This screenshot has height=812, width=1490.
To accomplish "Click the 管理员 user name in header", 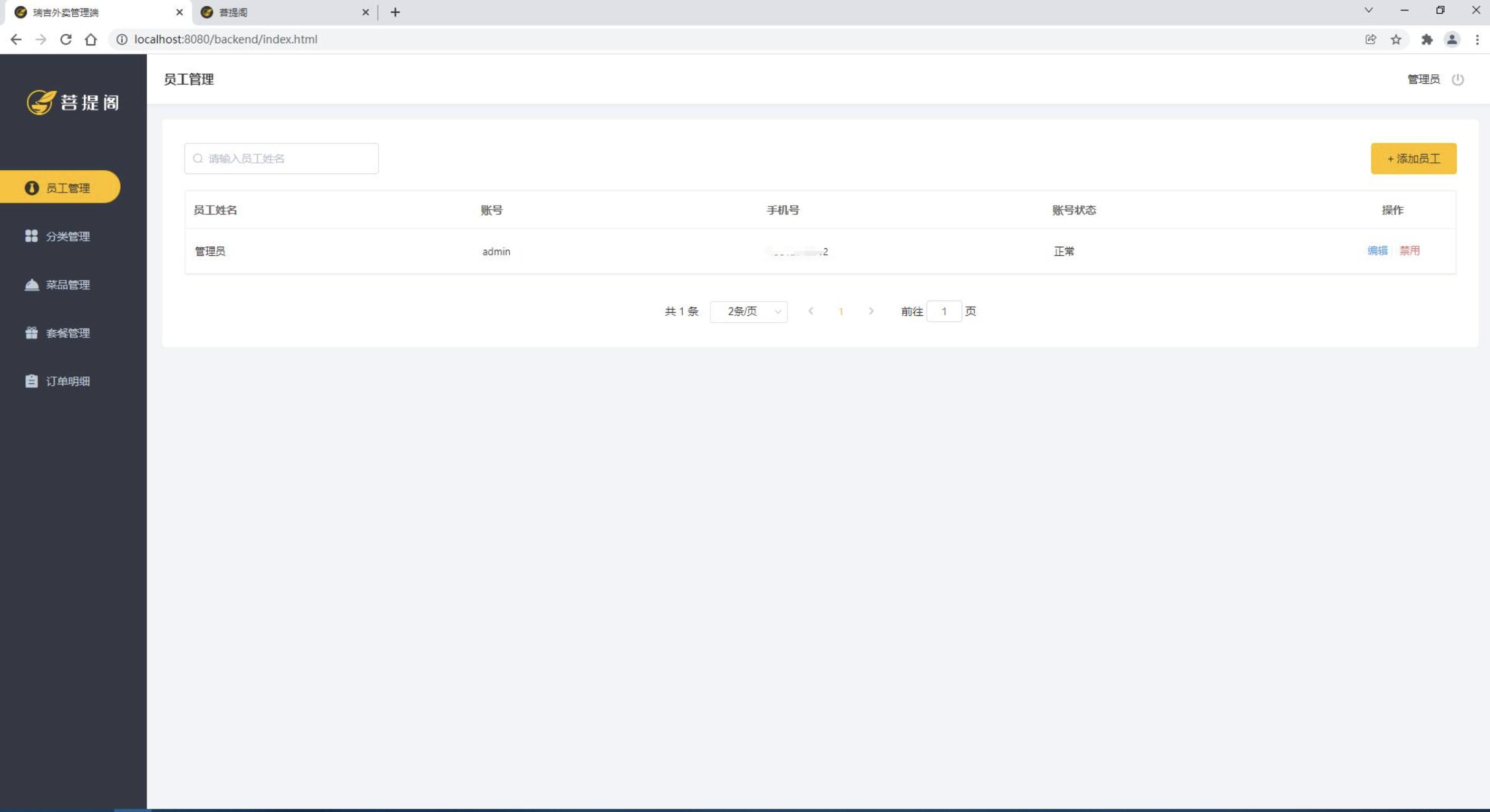I will (1424, 79).
